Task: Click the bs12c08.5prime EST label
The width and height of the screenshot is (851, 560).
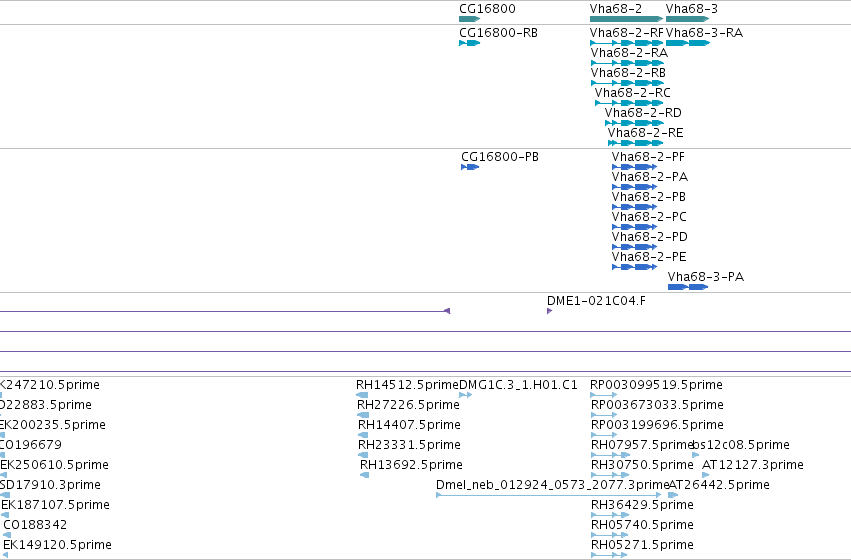Action: (741, 445)
